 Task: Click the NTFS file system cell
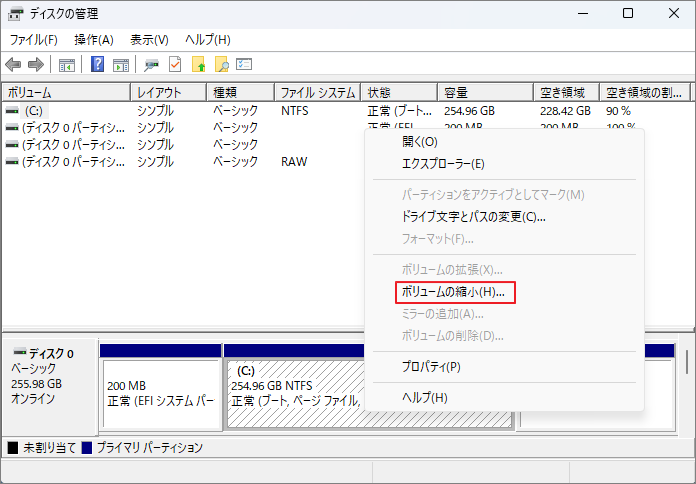click(x=295, y=111)
